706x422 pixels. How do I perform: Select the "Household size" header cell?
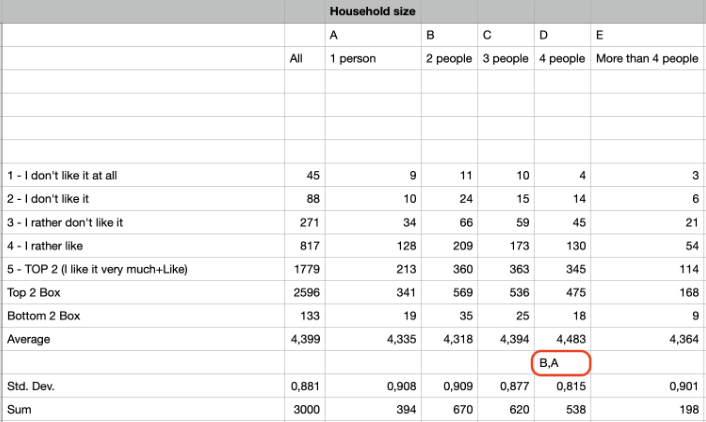click(373, 11)
